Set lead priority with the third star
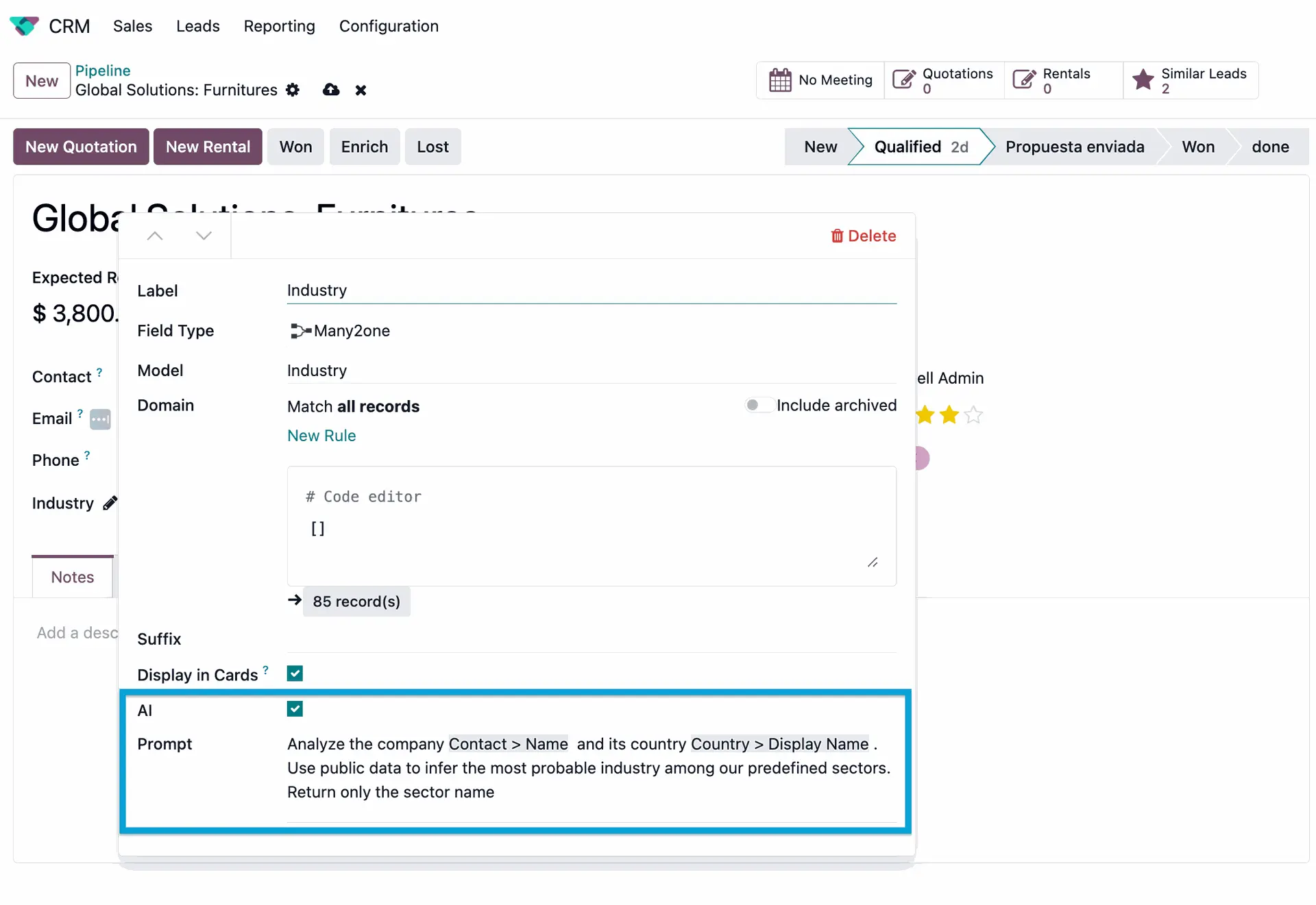Image resolution: width=1316 pixels, height=905 pixels. (972, 415)
